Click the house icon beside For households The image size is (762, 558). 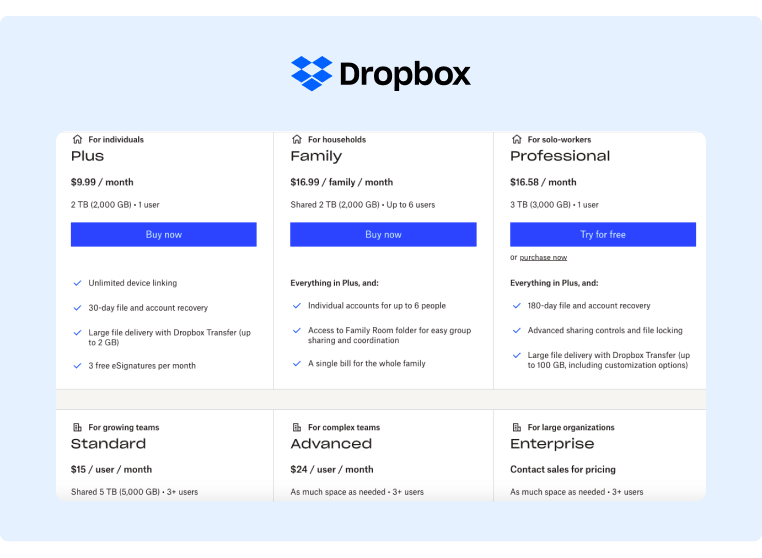[297, 139]
